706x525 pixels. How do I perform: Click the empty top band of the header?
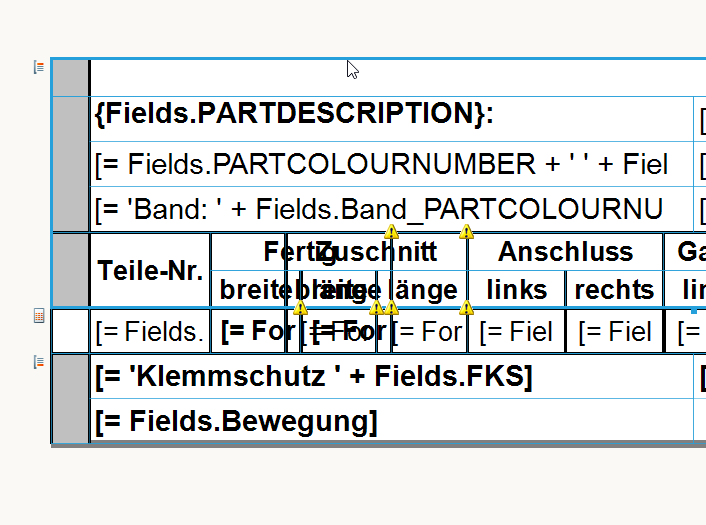click(x=392, y=78)
